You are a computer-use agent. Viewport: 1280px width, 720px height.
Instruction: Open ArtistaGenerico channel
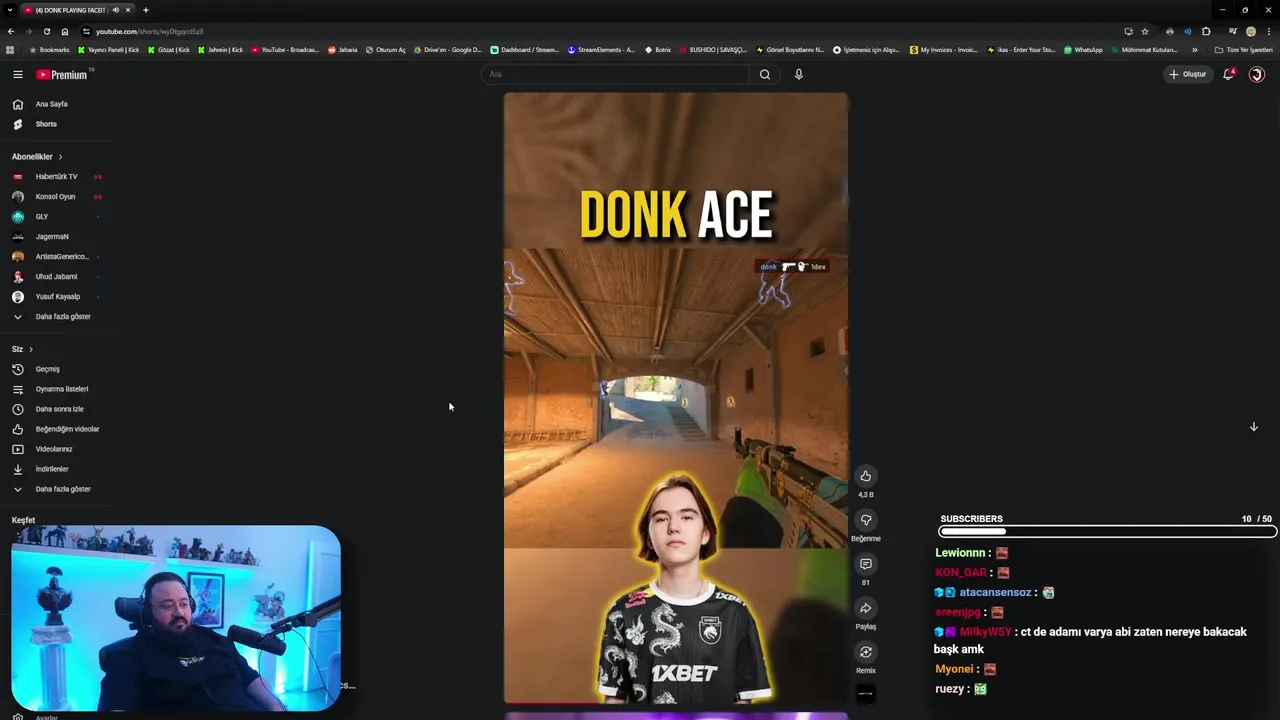click(62, 257)
